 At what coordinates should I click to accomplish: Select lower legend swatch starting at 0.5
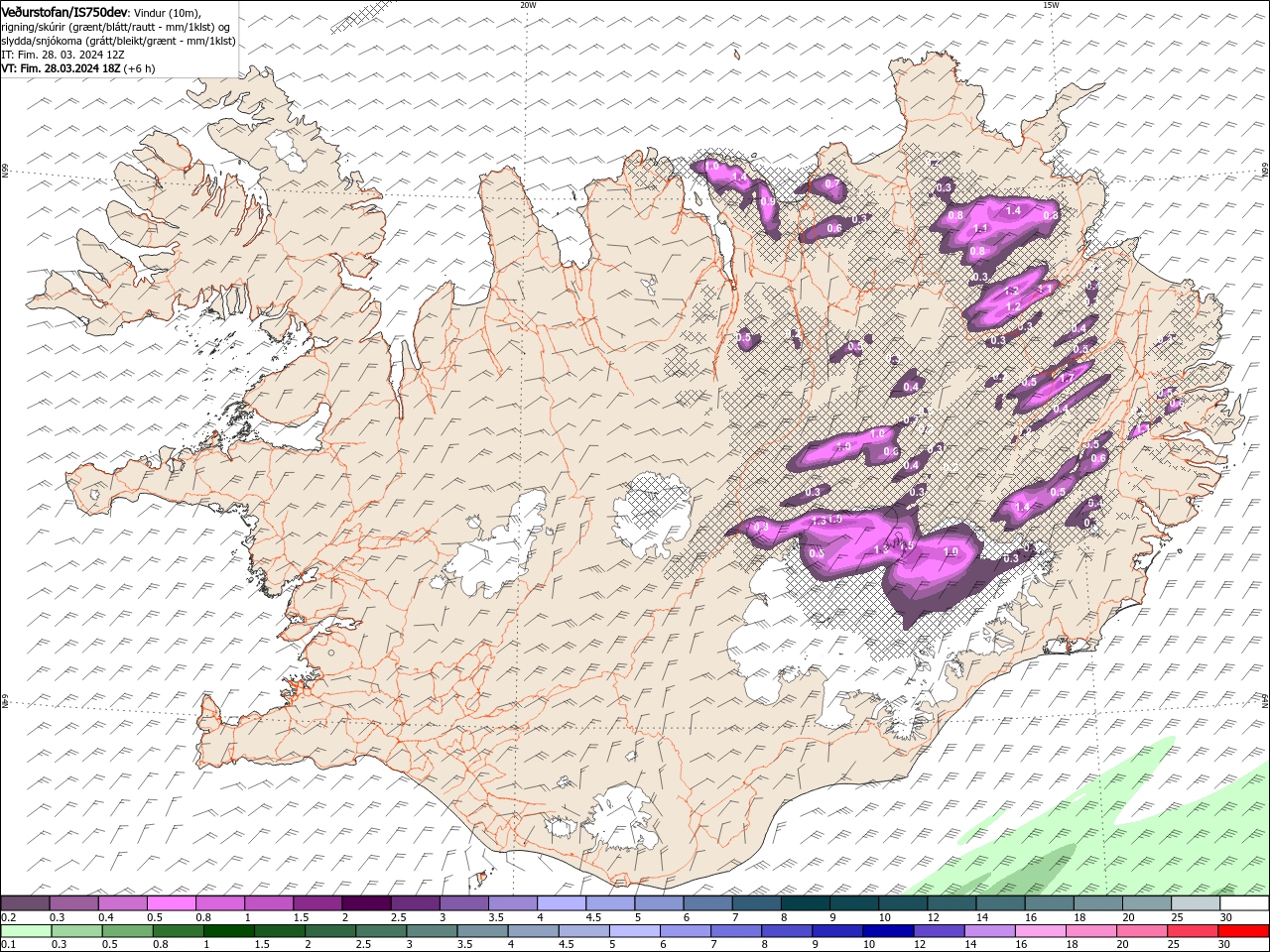[127, 931]
